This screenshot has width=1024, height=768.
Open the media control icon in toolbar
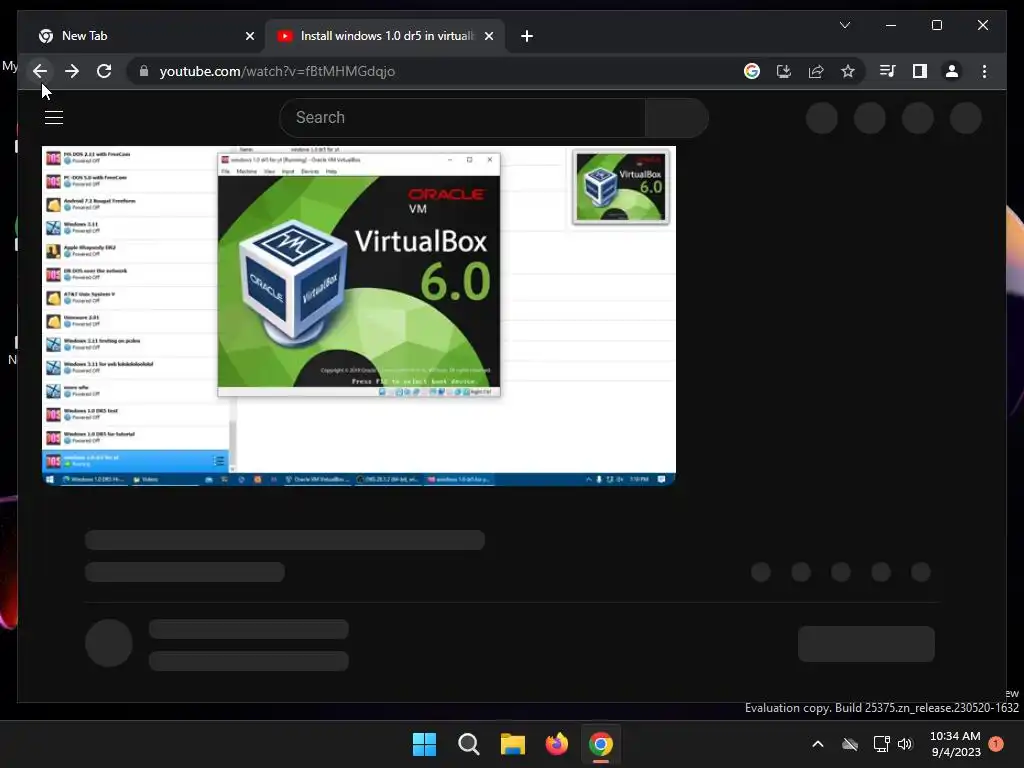click(x=888, y=71)
